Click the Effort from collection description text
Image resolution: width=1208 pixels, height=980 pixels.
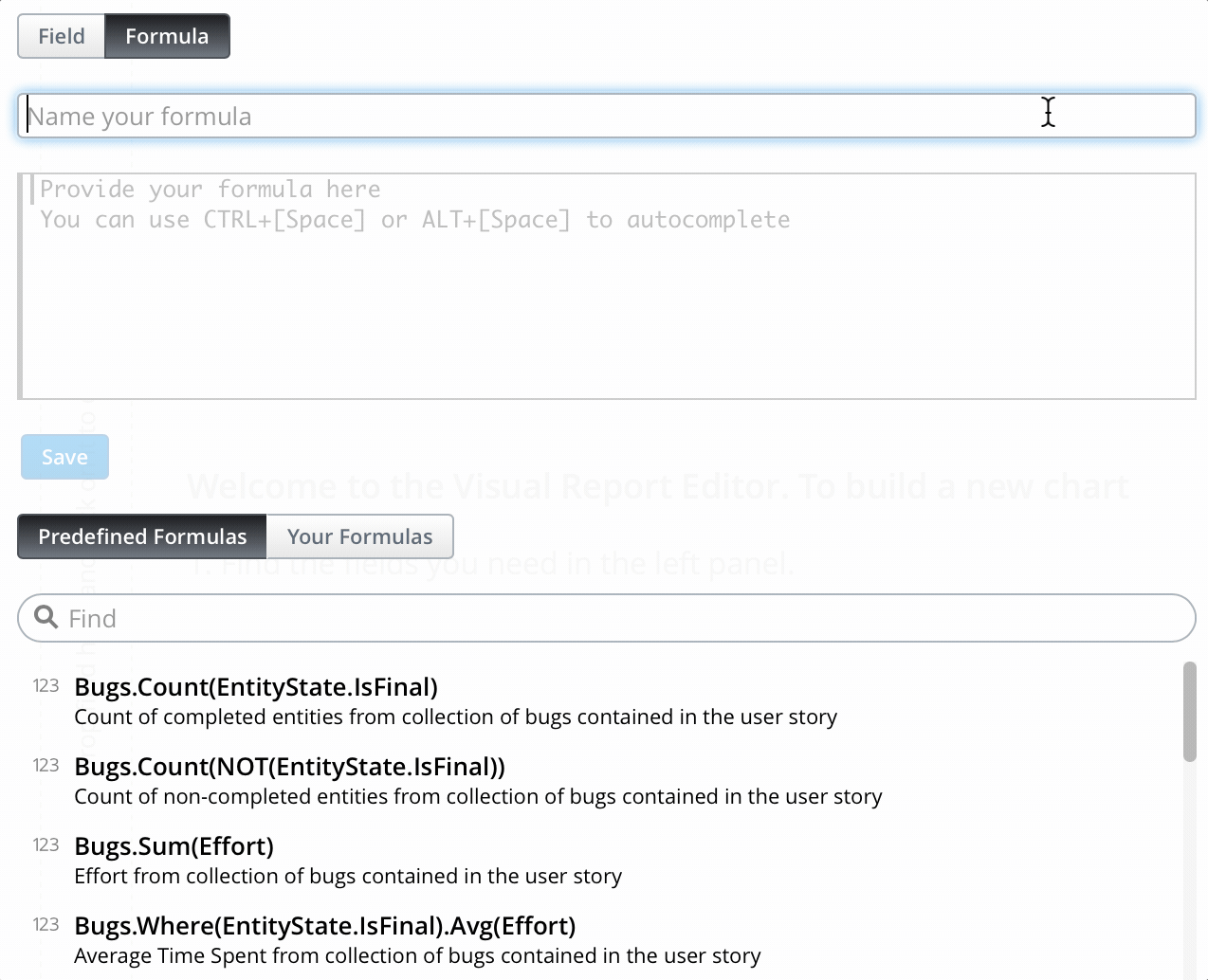point(348,876)
